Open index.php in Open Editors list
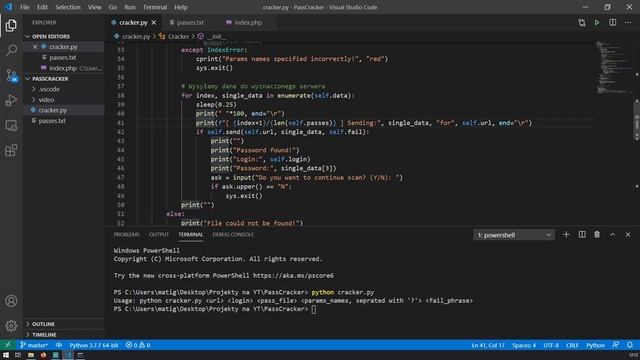 [x=63, y=68]
